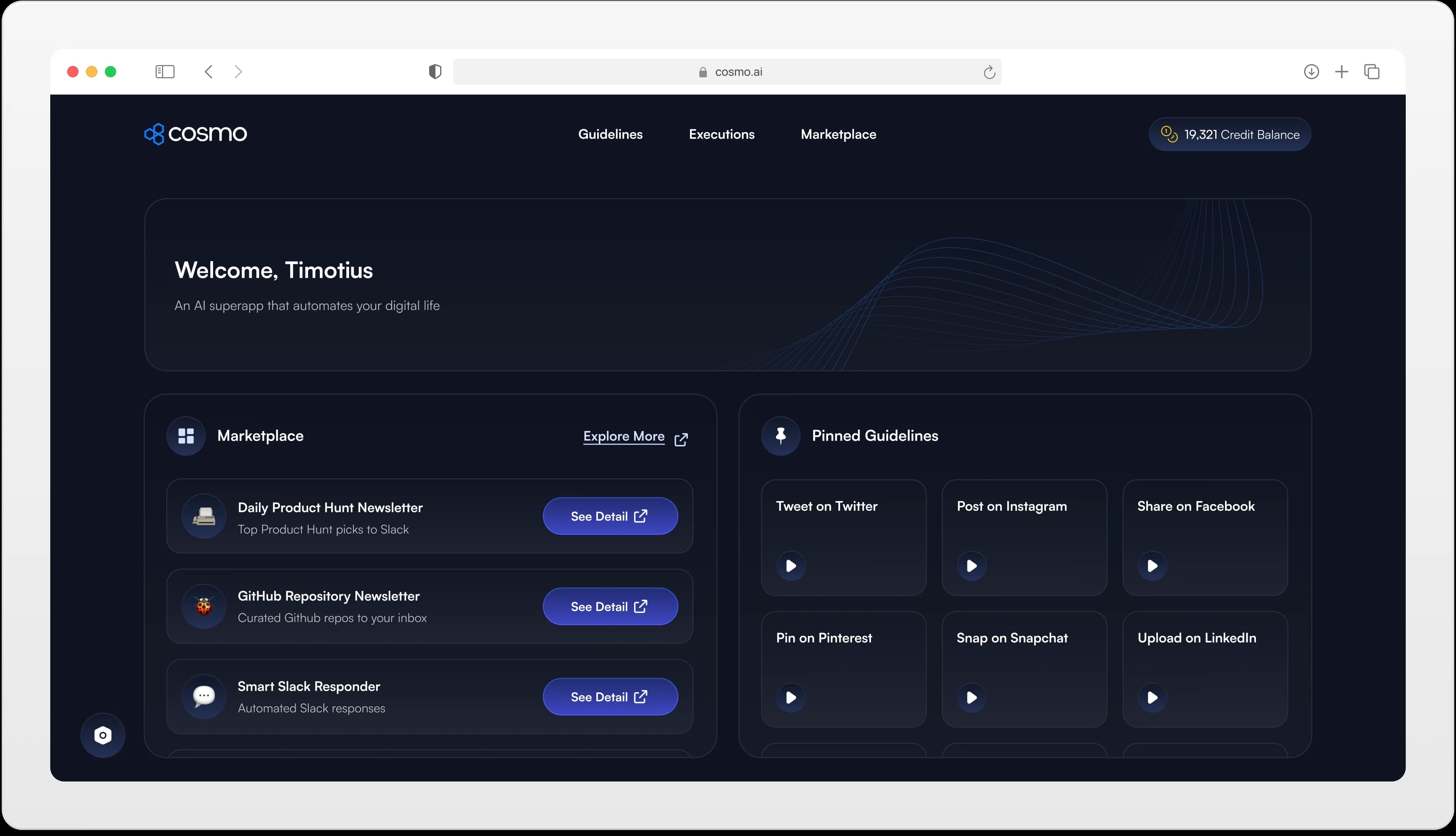Play the Upload on LinkedIn guideline
Viewport: 1456px width, 836px height.
1152,698
